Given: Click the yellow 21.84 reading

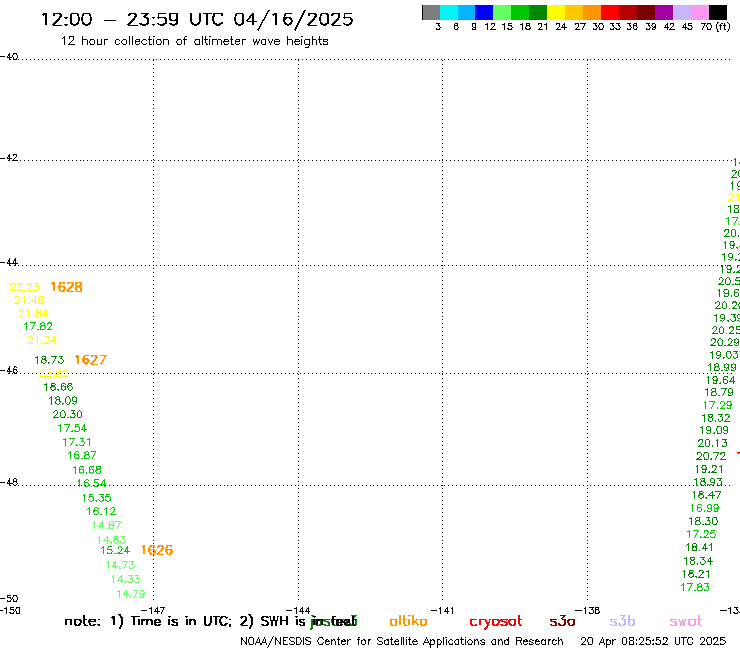Looking at the screenshot, I should click(x=33, y=313).
